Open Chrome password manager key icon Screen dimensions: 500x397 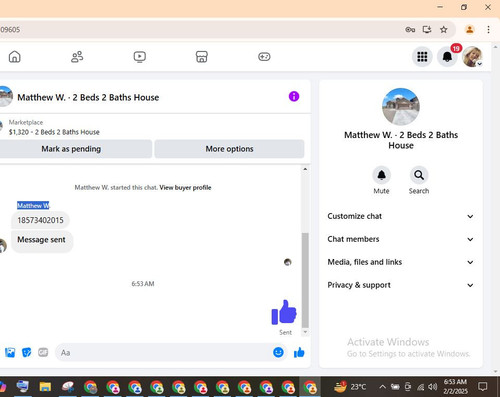point(410,30)
